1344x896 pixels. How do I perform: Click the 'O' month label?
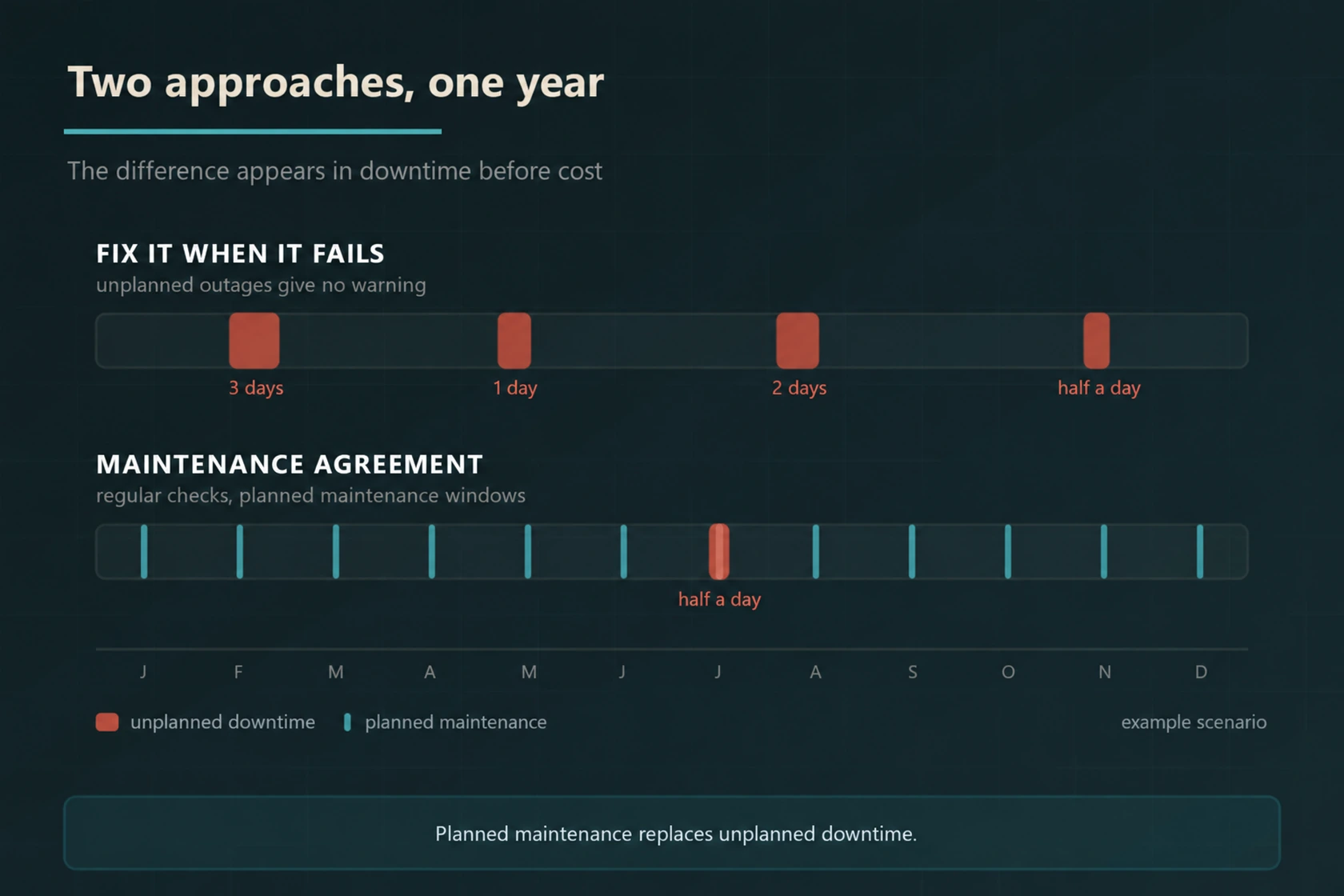tap(1008, 672)
